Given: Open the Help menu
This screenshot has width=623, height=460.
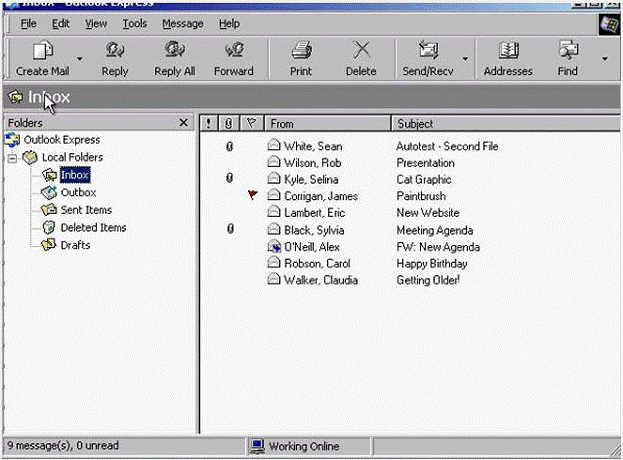Looking at the screenshot, I should (x=229, y=24).
